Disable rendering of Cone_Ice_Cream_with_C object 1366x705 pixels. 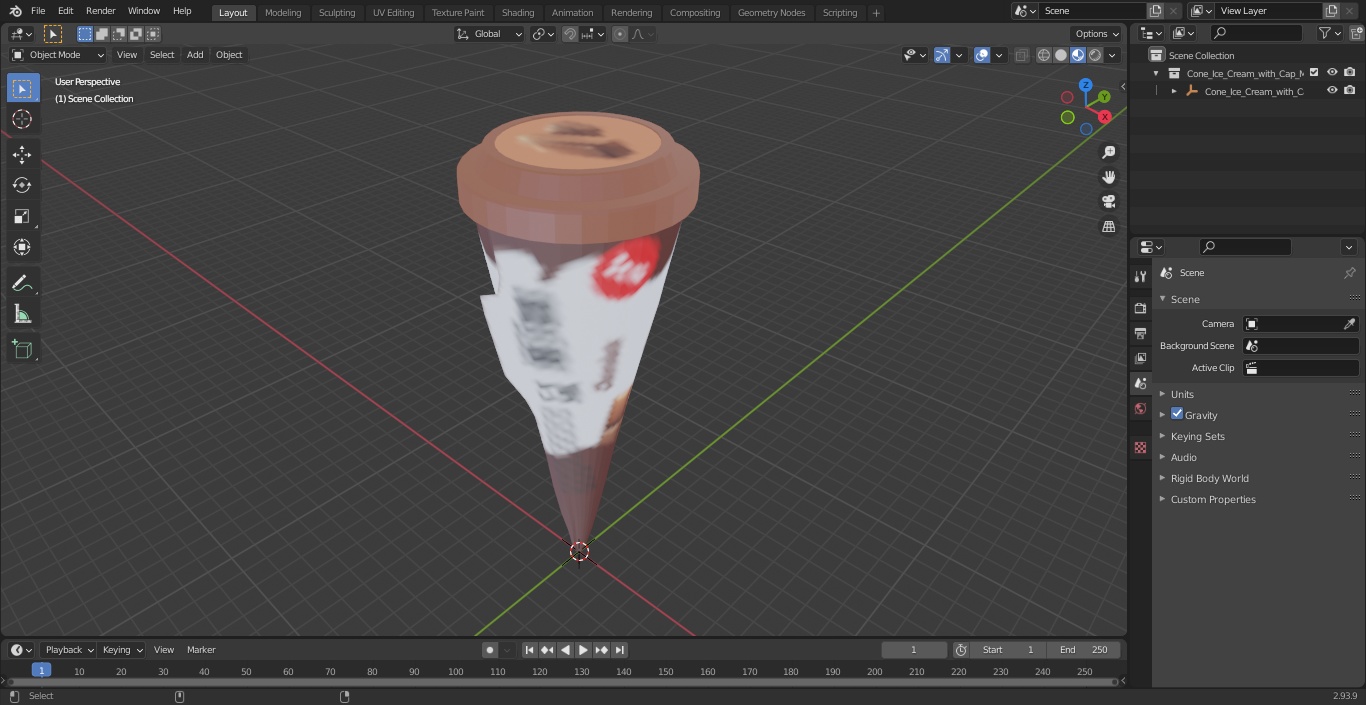pos(1349,91)
